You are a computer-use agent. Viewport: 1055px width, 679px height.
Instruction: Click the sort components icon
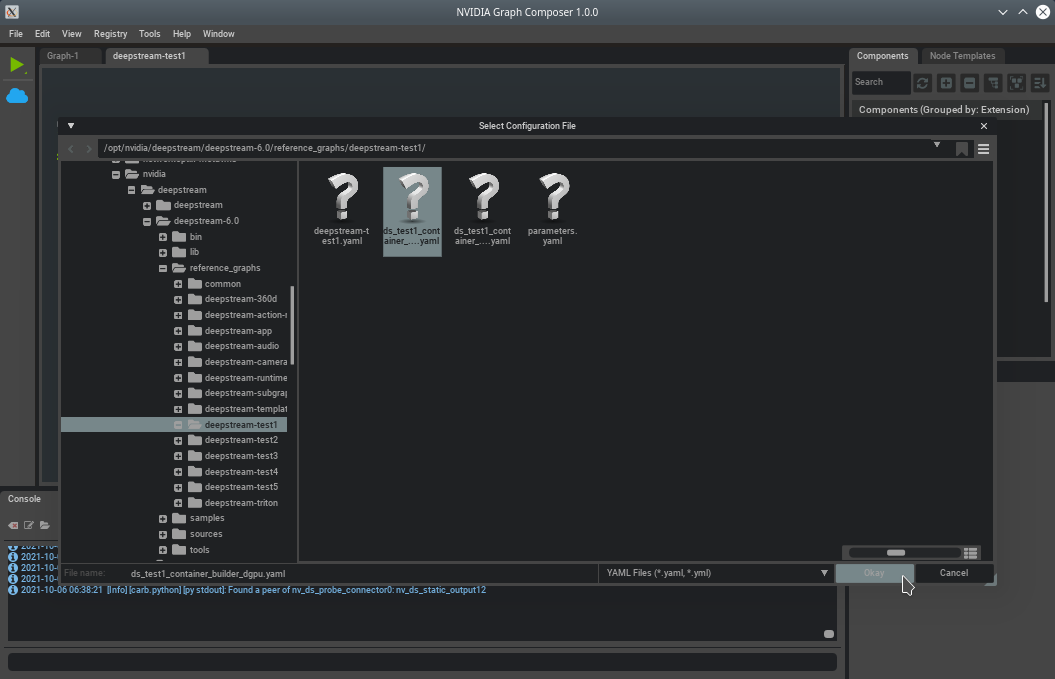[1040, 83]
